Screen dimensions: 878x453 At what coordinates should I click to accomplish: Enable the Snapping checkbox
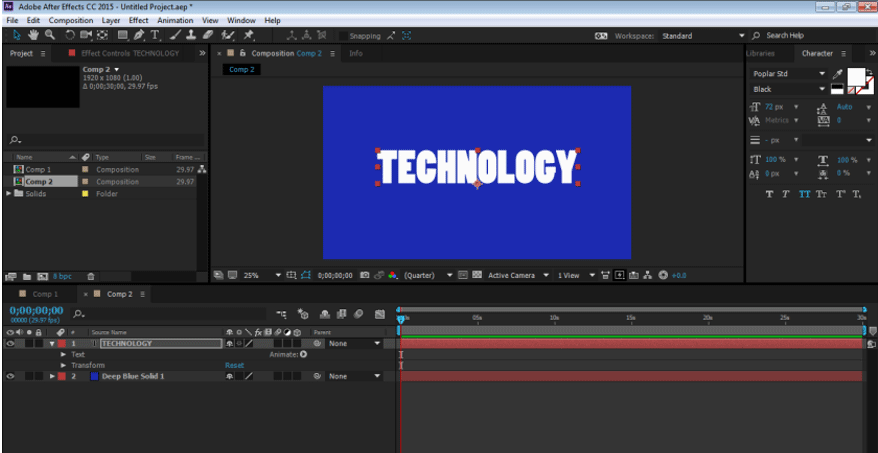pos(343,36)
